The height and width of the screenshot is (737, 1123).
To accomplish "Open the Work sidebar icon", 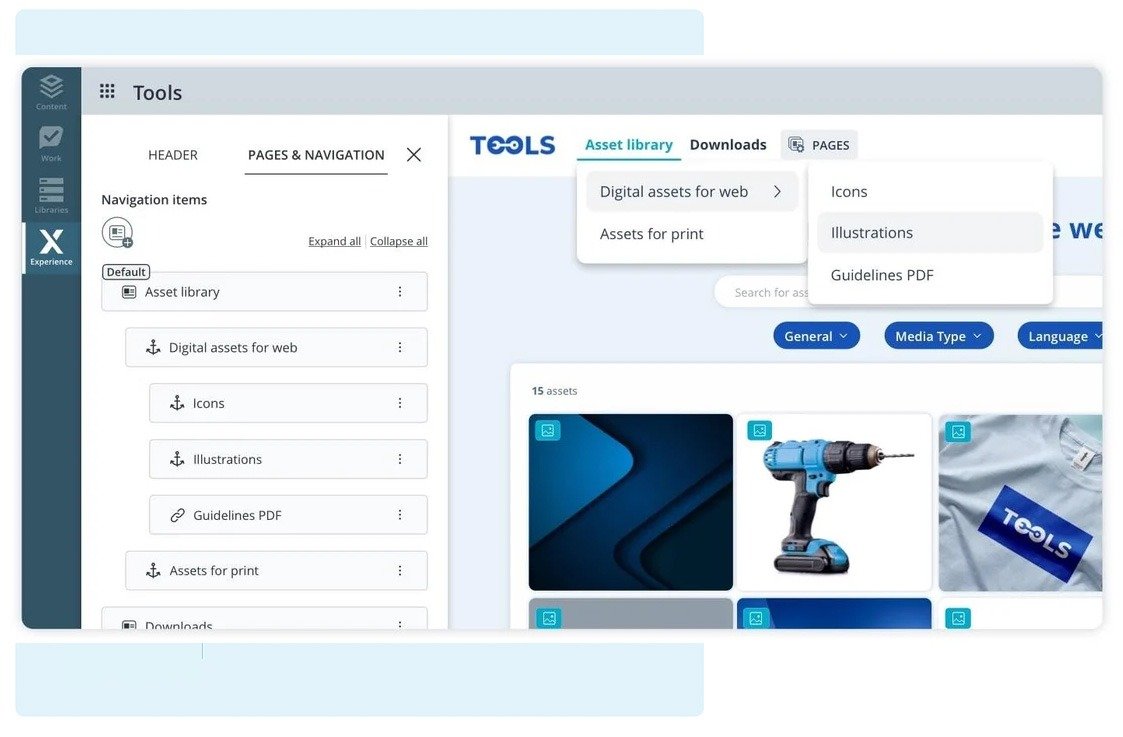I will pos(51,142).
